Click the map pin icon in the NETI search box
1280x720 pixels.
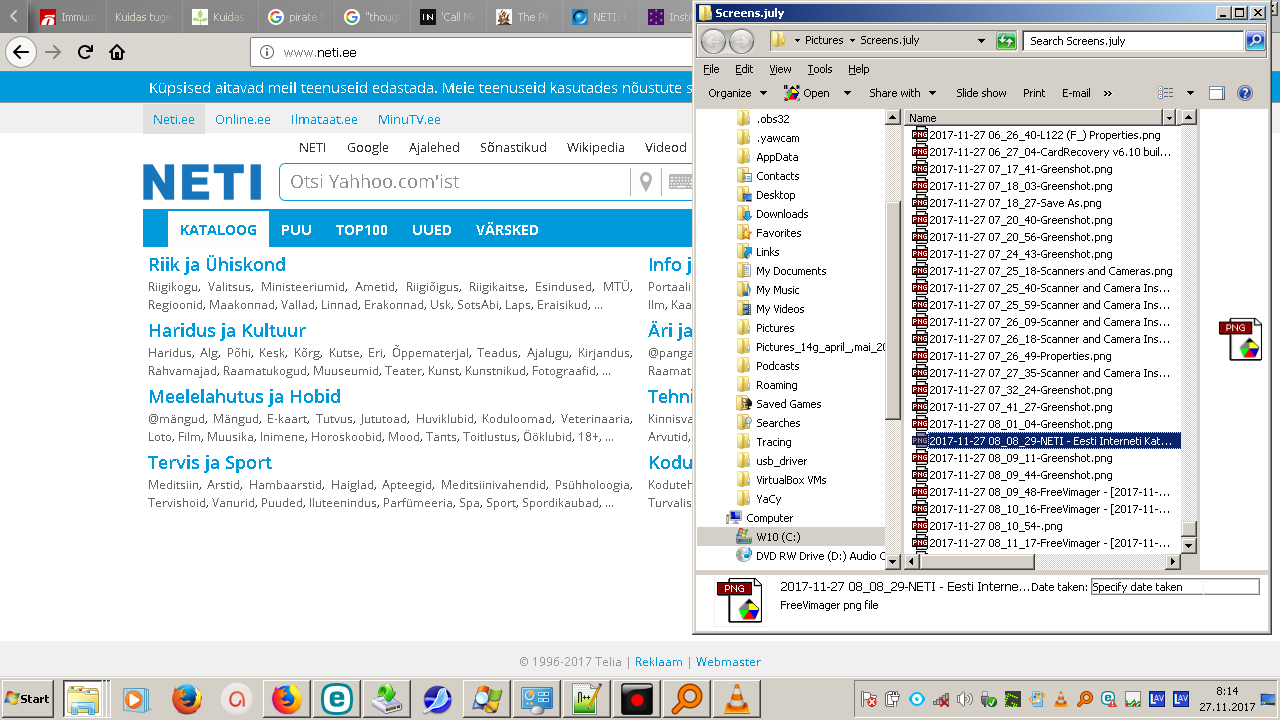646,182
